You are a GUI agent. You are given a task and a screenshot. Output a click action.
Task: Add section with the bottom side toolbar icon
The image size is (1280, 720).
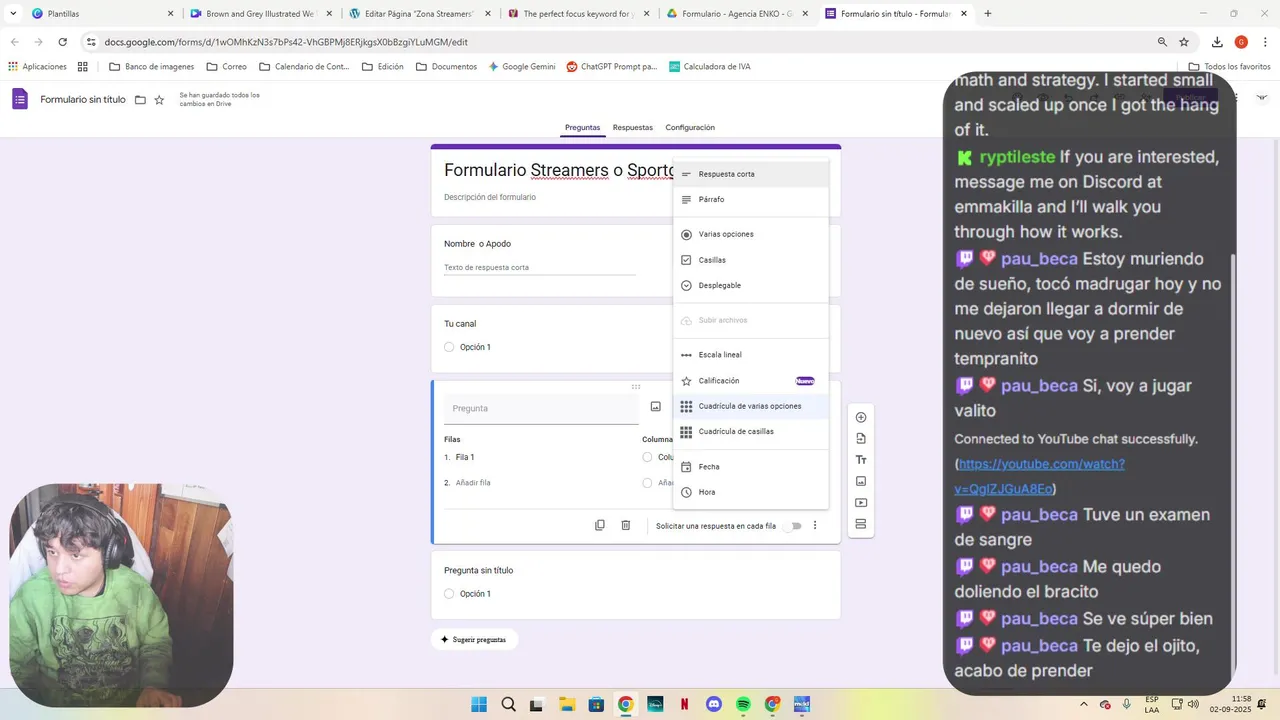click(x=861, y=524)
